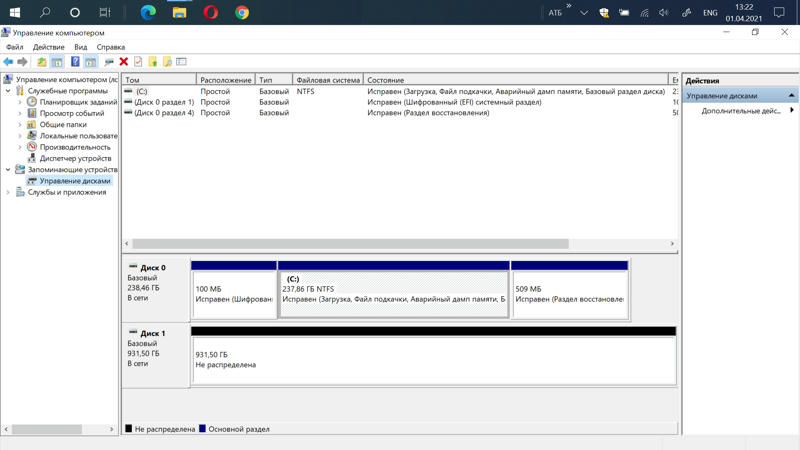Sort by the Расположение column header

[x=226, y=80]
